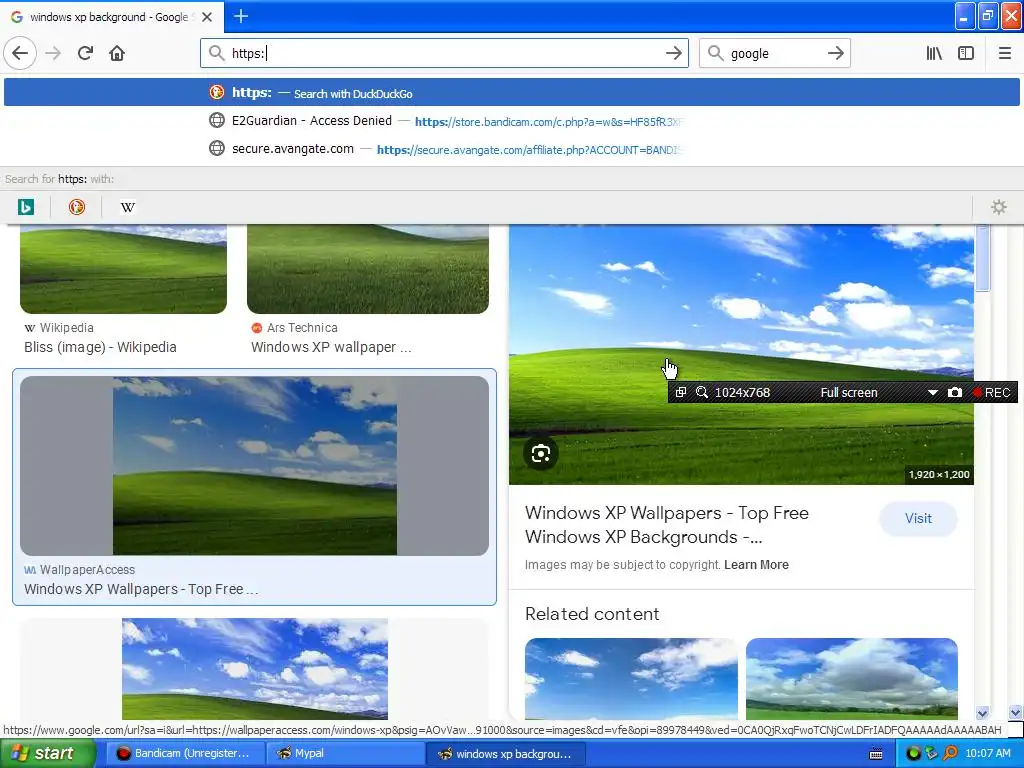Open the Library bookmarks icon
This screenshot has width=1024, height=768.
934,53
